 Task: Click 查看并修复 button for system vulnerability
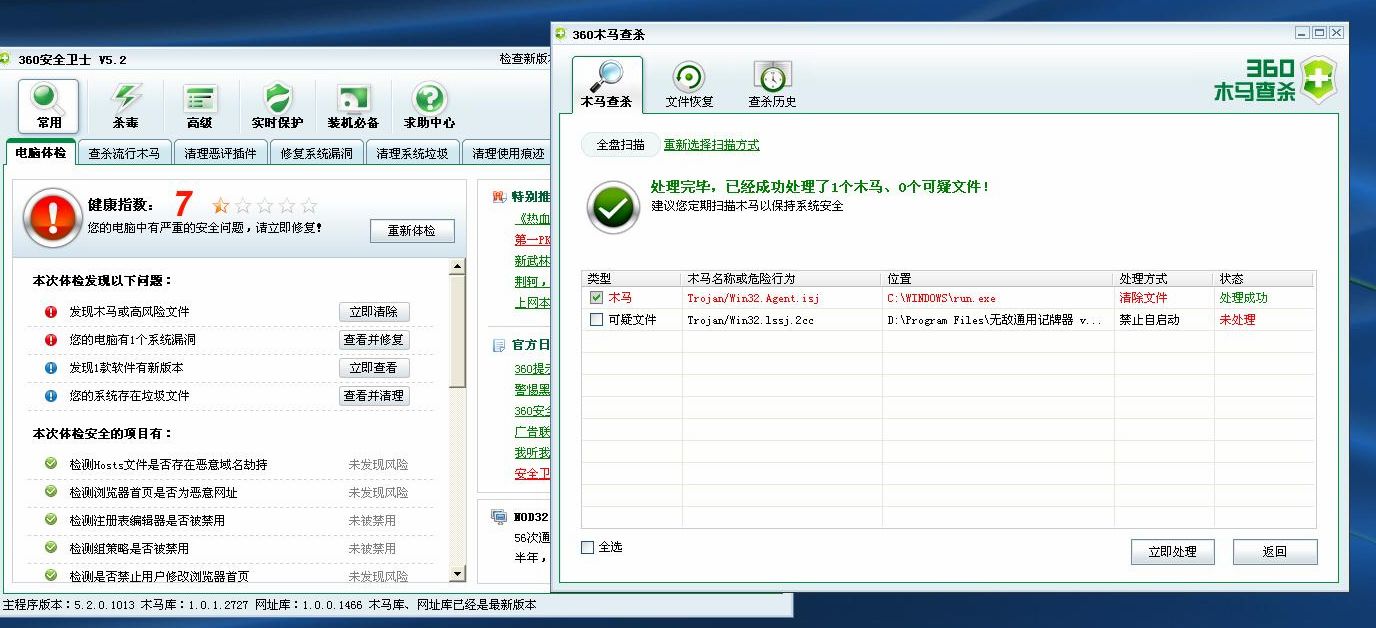[x=374, y=340]
